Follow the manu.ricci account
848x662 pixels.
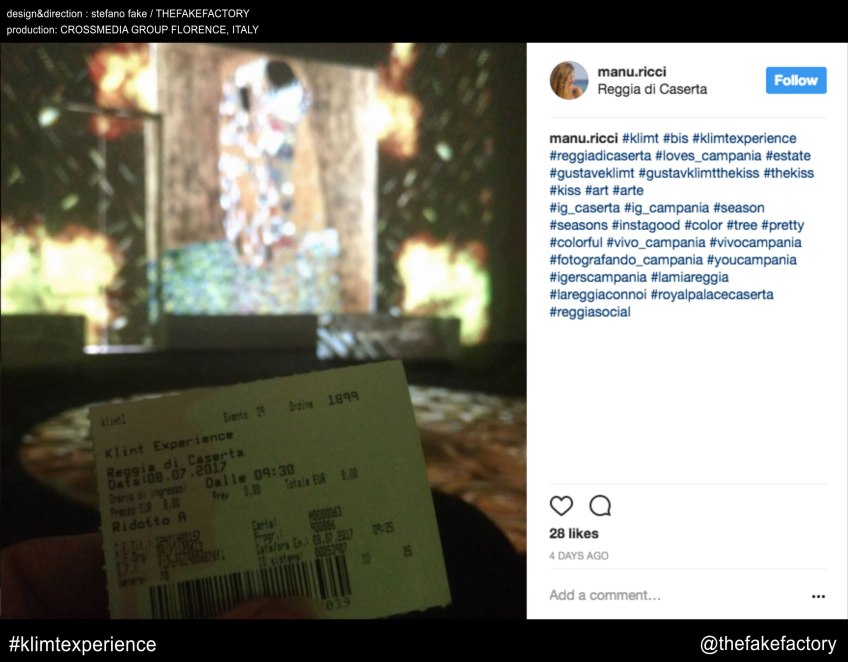point(796,80)
